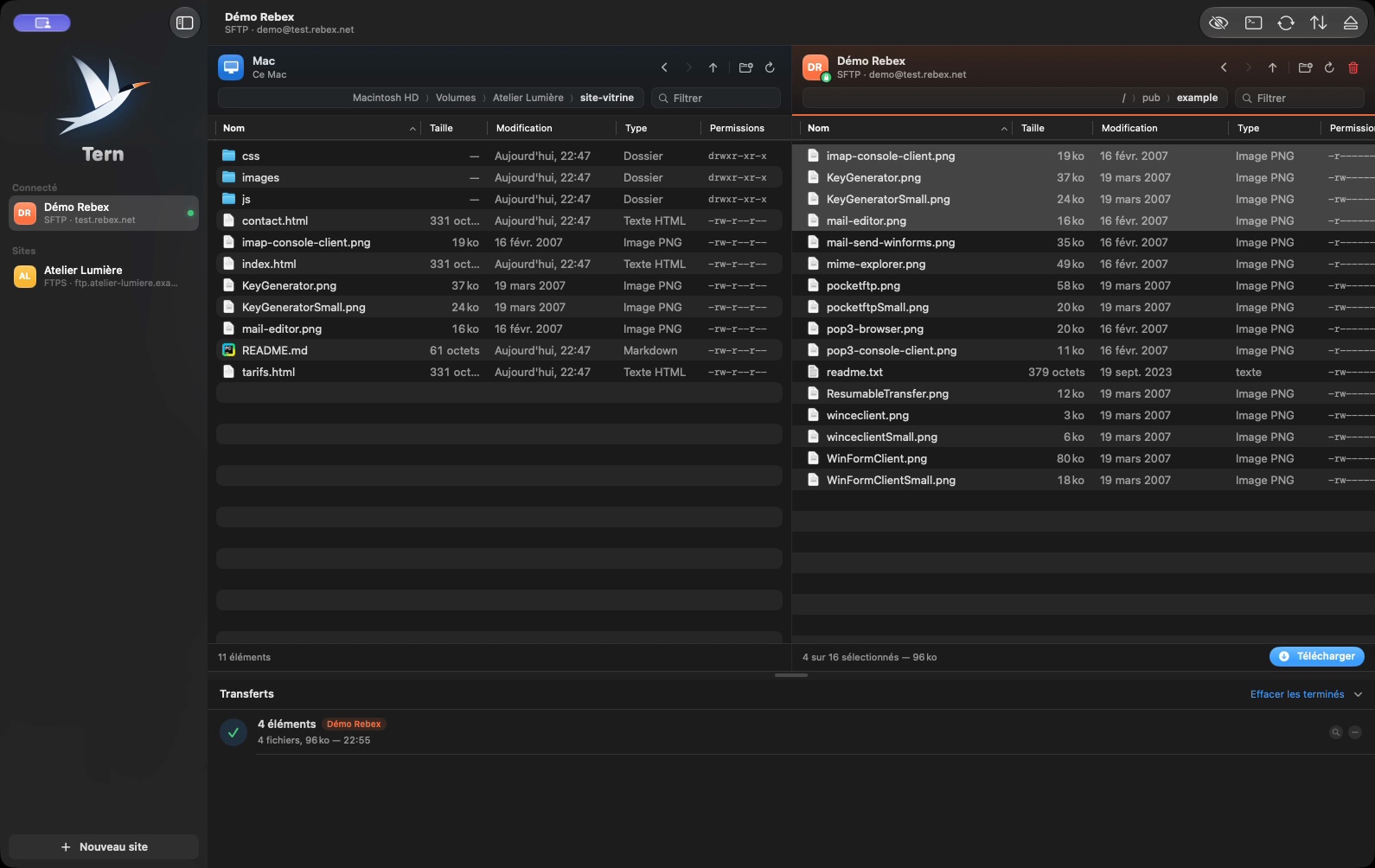Sort the remote pane by Type column

click(x=1275, y=128)
